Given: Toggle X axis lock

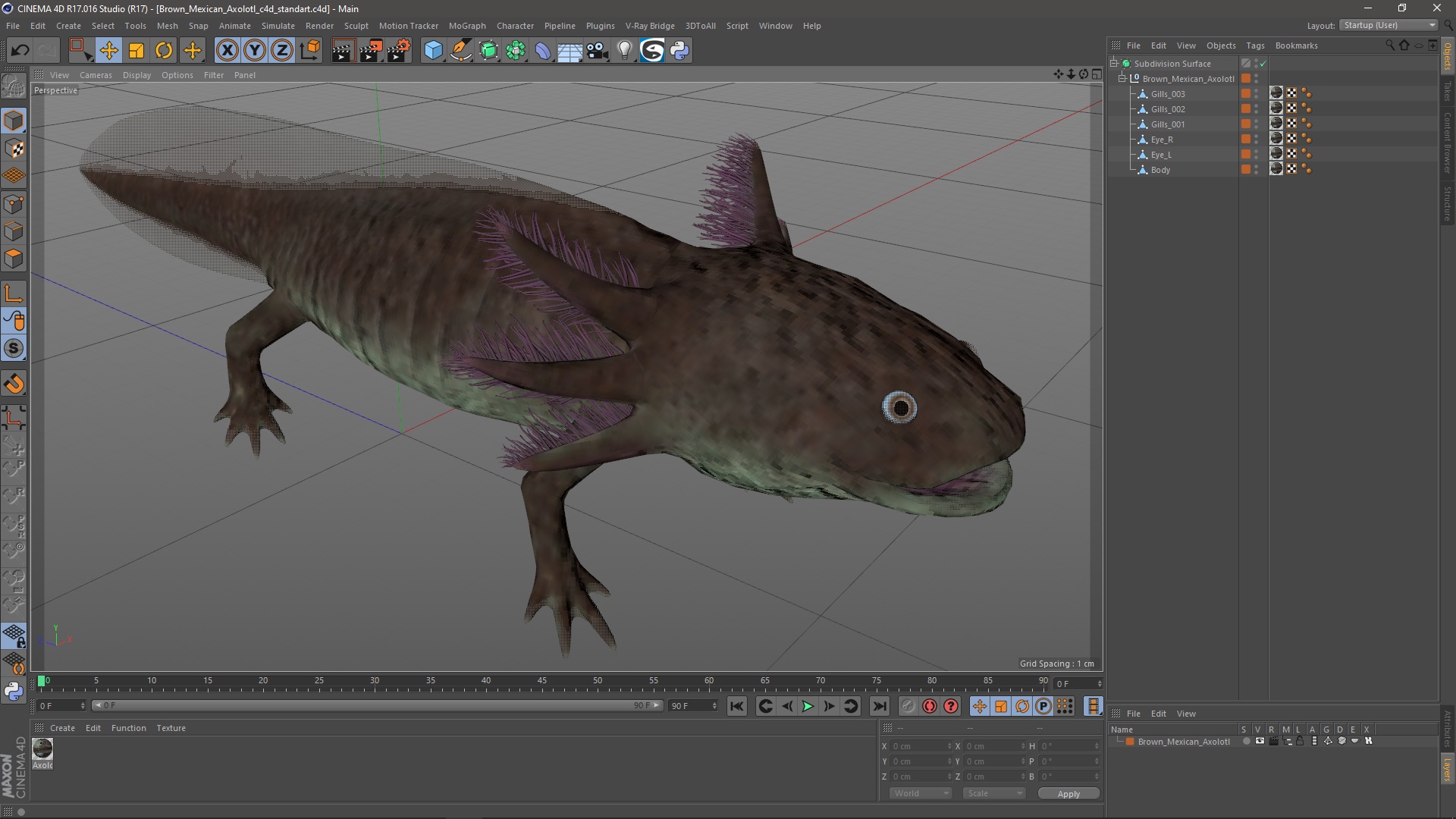Looking at the screenshot, I should [x=227, y=51].
